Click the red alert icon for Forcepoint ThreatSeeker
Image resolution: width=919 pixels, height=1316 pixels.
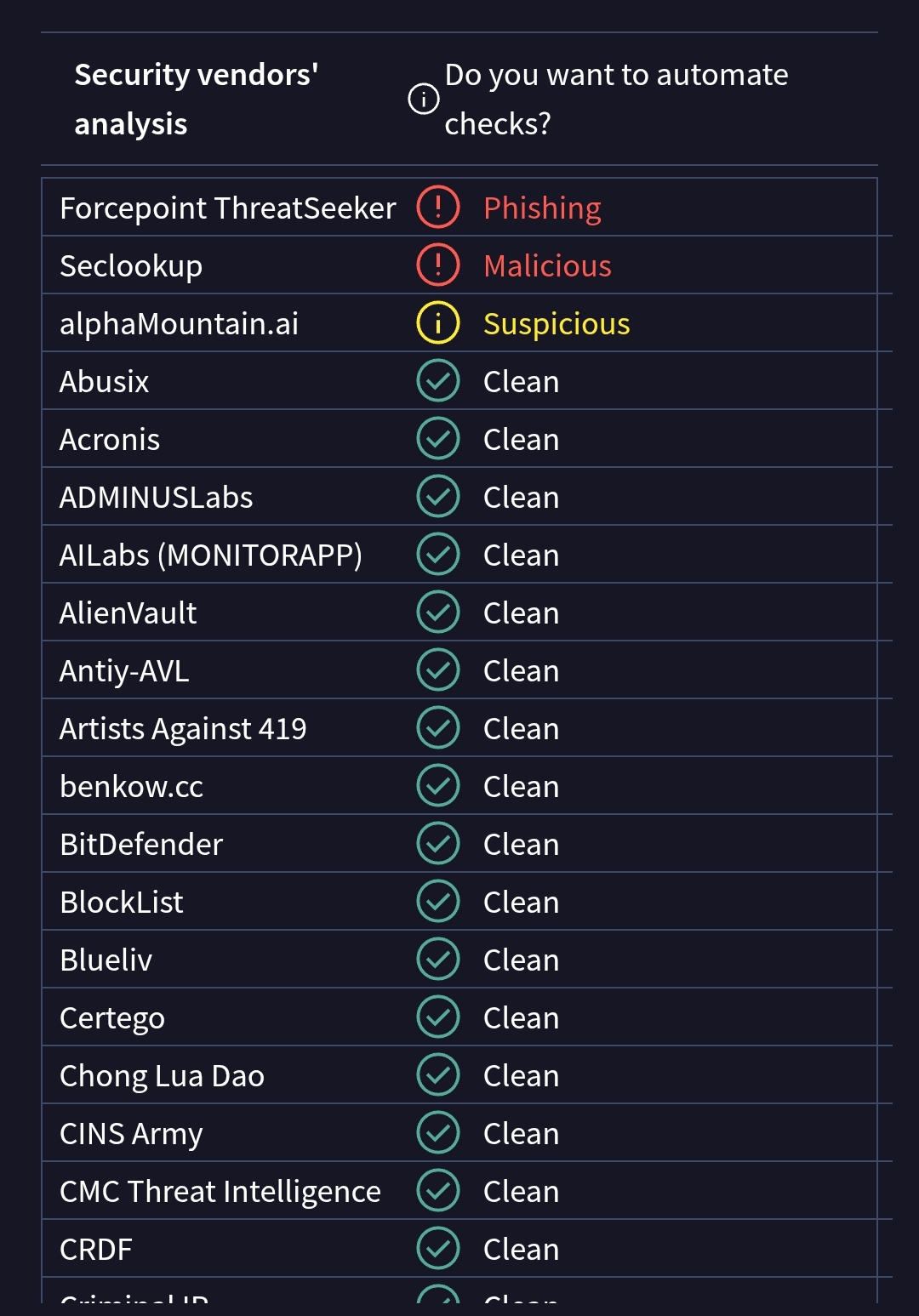tap(438, 208)
